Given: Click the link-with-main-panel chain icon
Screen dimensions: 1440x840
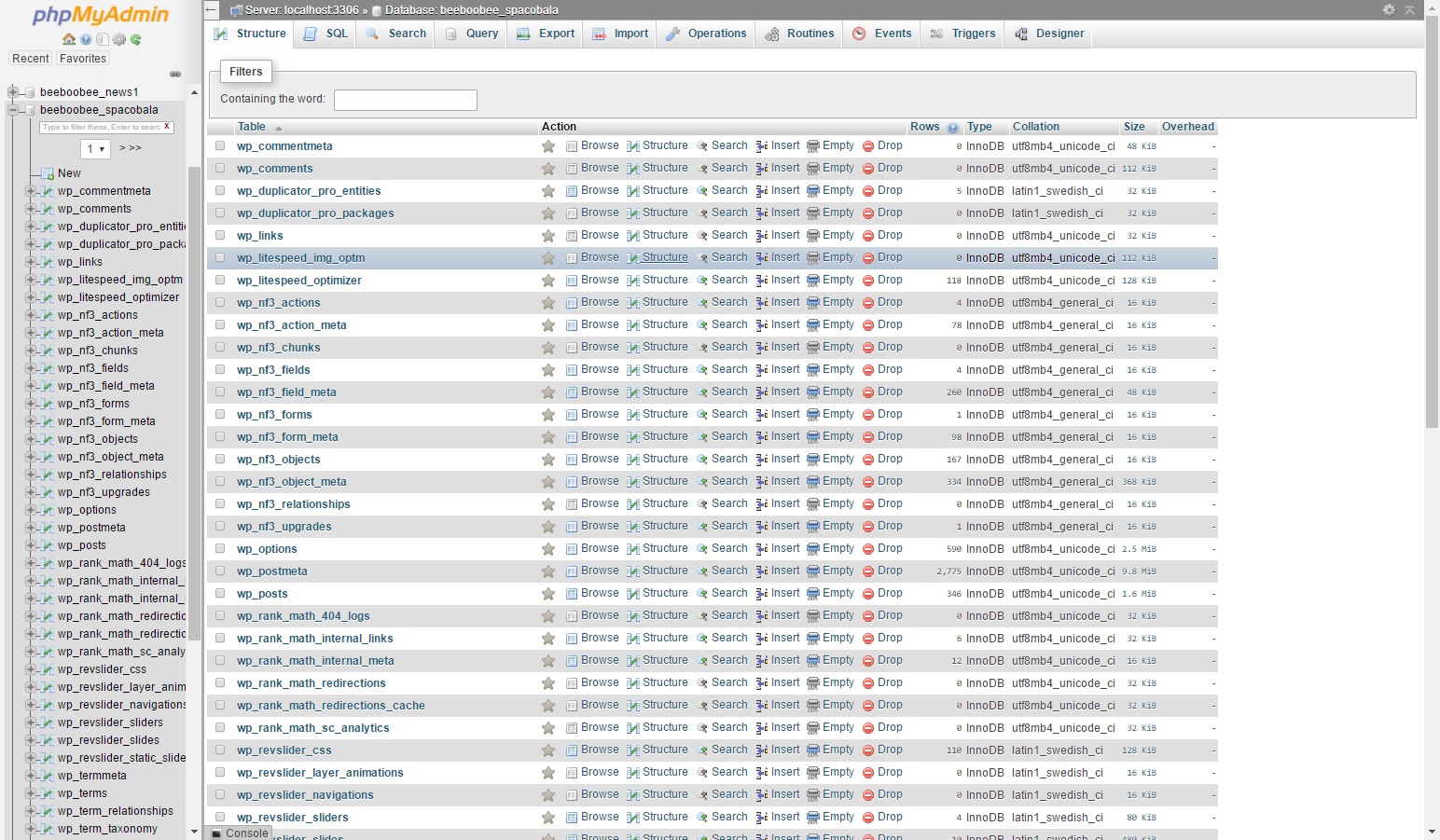Looking at the screenshot, I should pyautogui.click(x=175, y=74).
